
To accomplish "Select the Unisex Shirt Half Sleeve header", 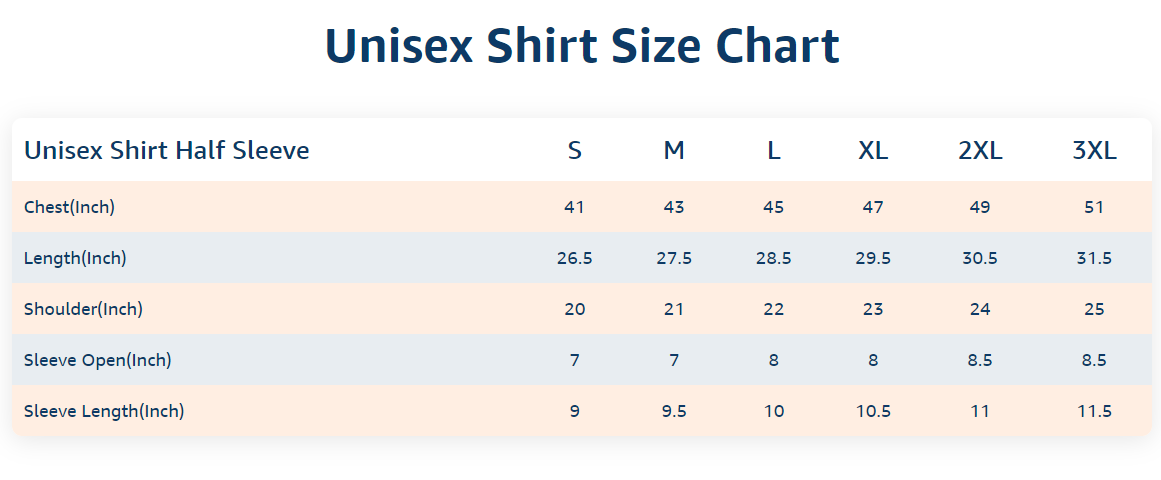I will click(x=167, y=151).
